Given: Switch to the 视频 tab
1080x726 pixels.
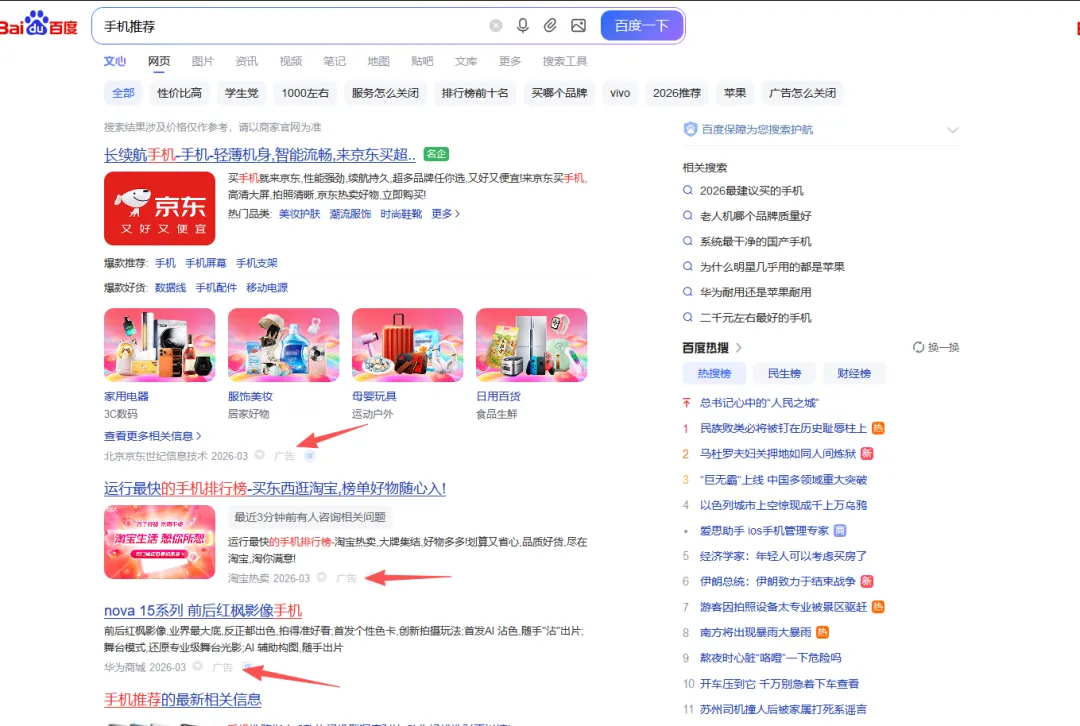Looking at the screenshot, I should coord(291,61).
